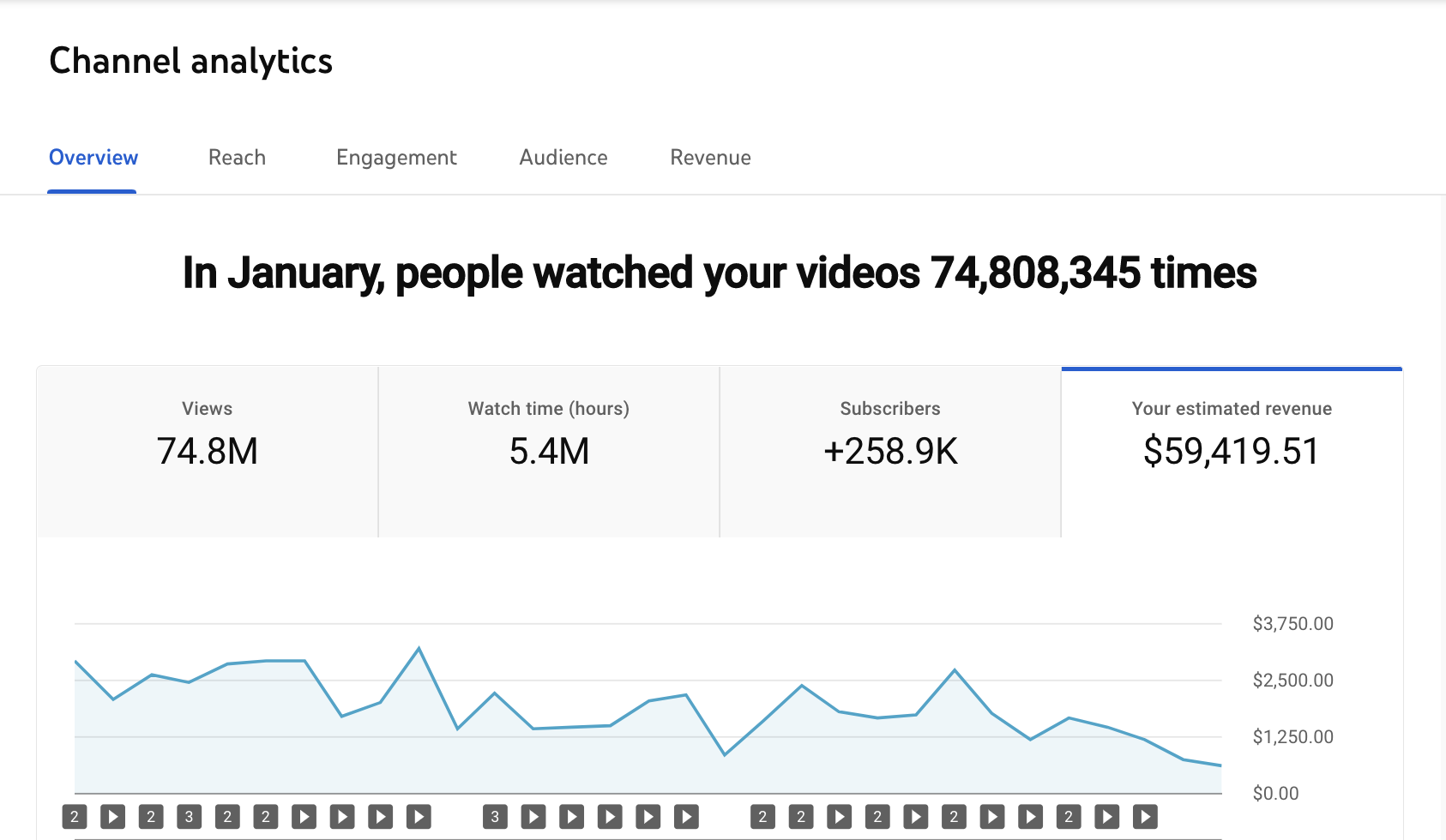Click the revenue chart peak point

tap(419, 648)
